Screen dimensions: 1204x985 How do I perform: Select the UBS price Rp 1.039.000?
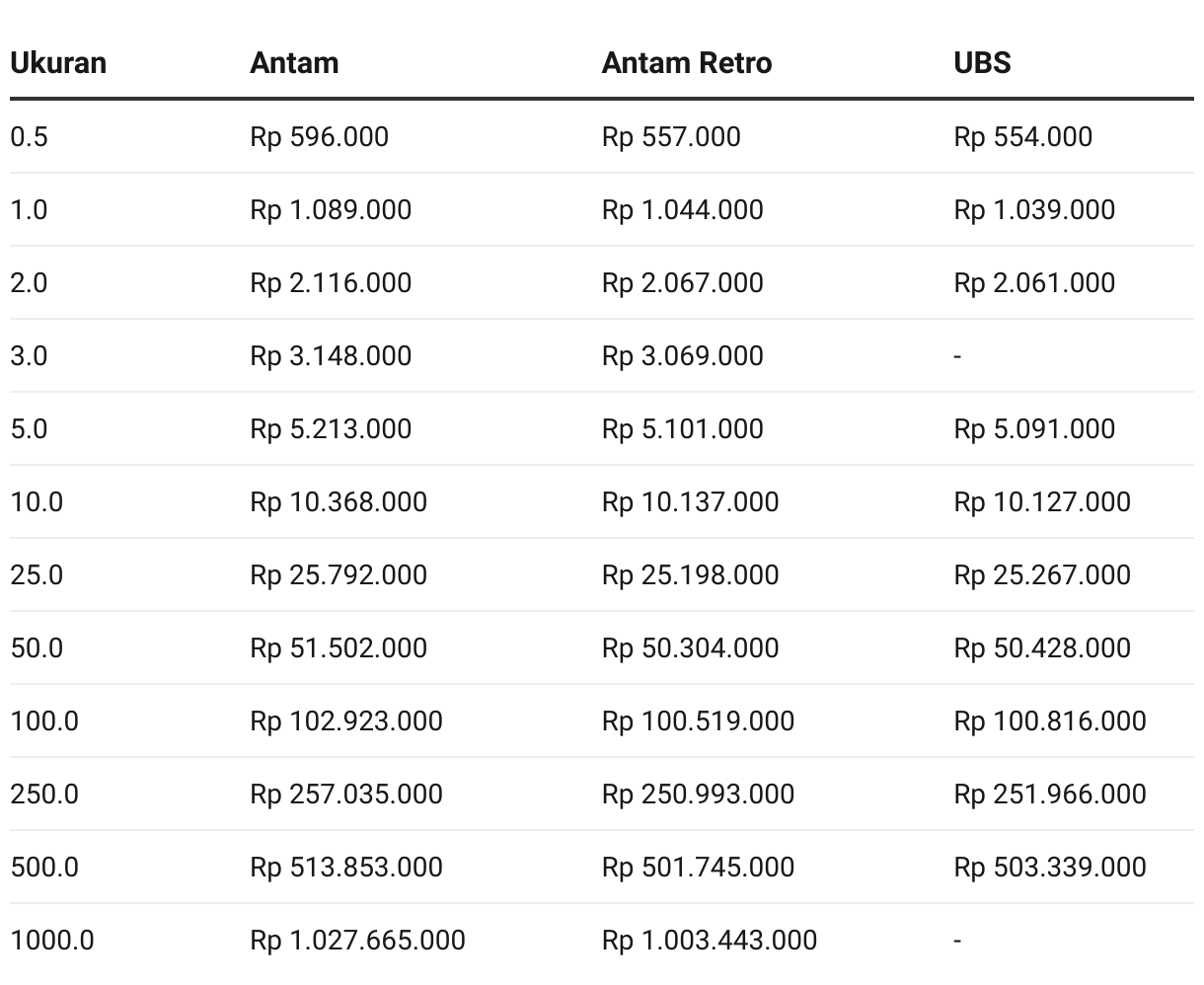coord(1034,209)
